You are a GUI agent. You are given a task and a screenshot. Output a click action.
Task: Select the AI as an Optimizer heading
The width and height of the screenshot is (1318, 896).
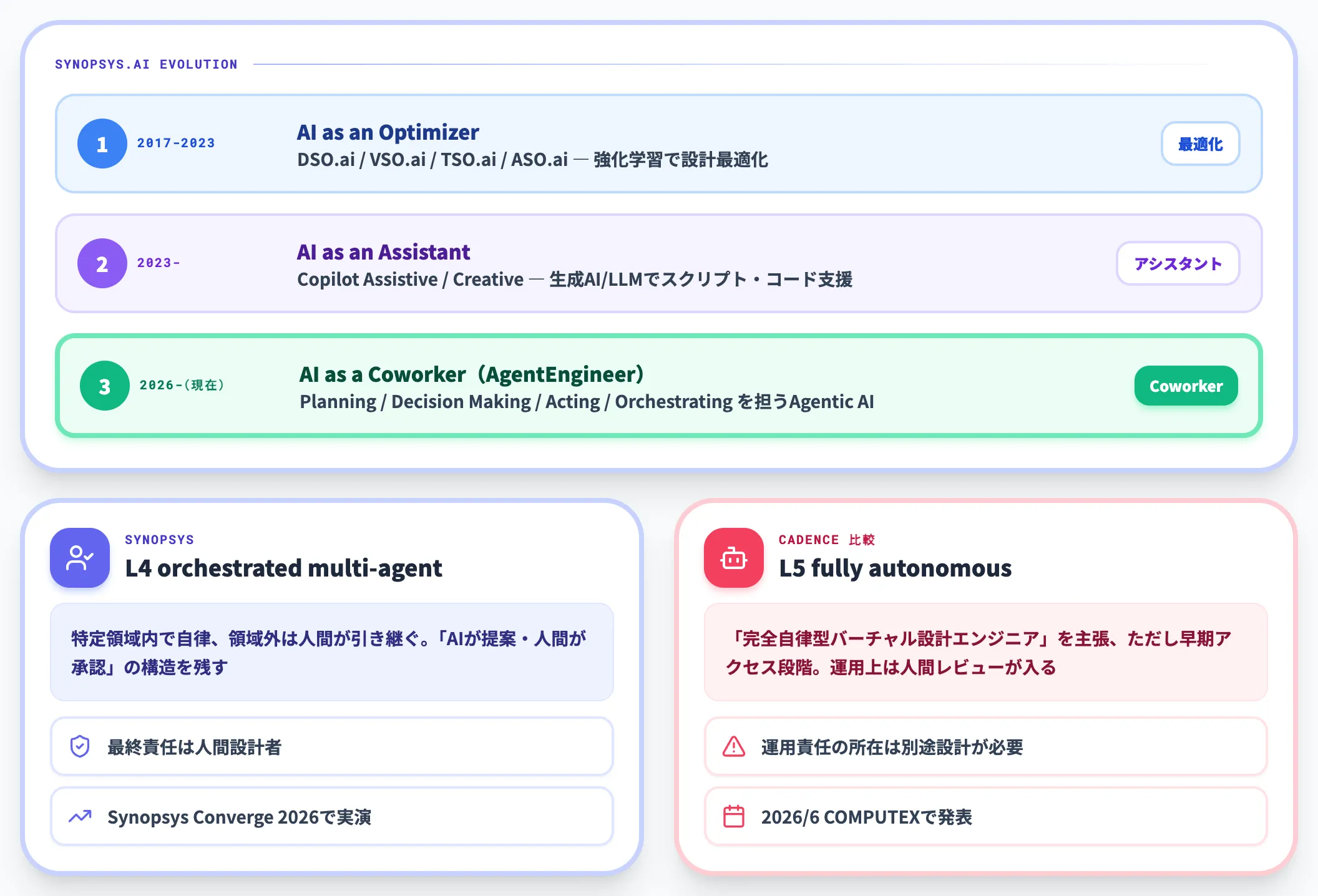tap(388, 132)
